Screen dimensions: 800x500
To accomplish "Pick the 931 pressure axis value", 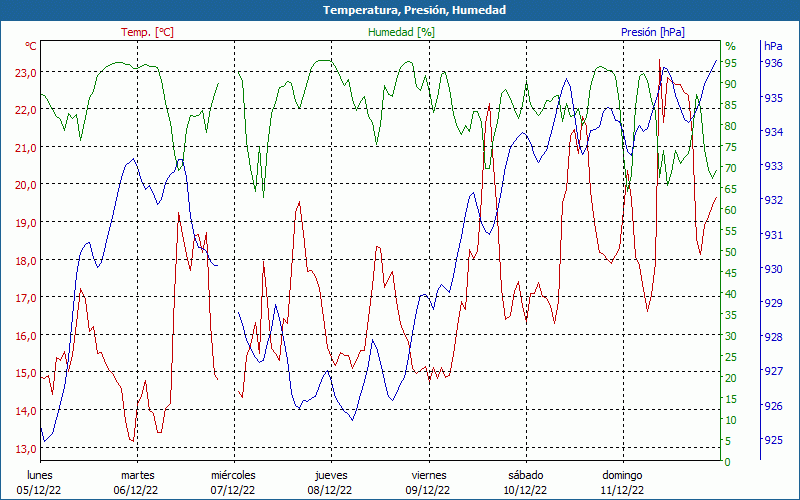I will pos(772,235).
